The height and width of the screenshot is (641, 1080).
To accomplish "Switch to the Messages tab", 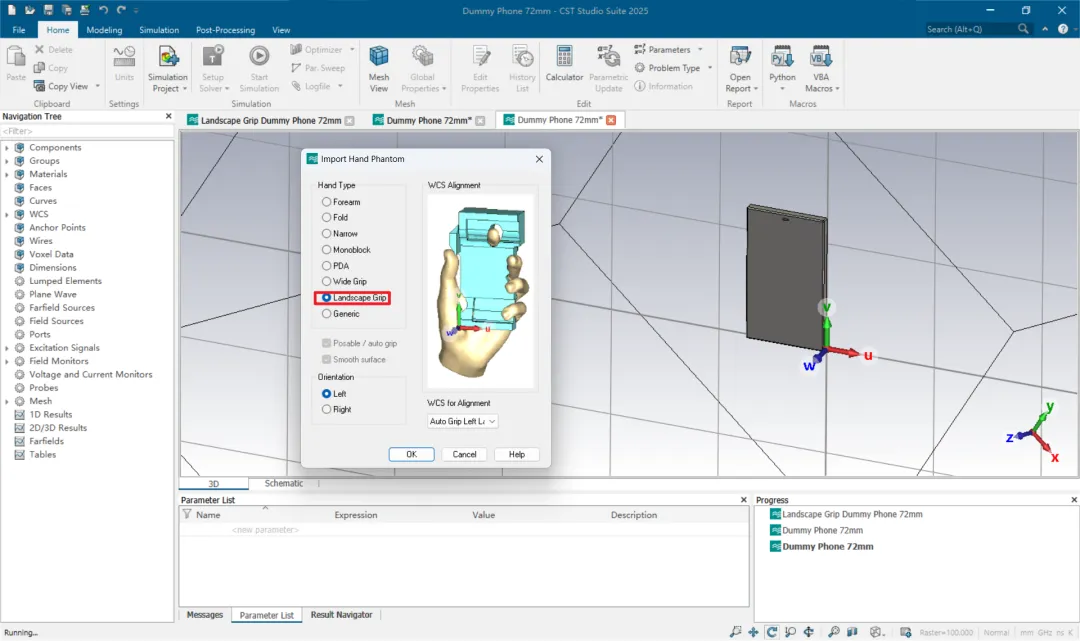I will coord(205,615).
